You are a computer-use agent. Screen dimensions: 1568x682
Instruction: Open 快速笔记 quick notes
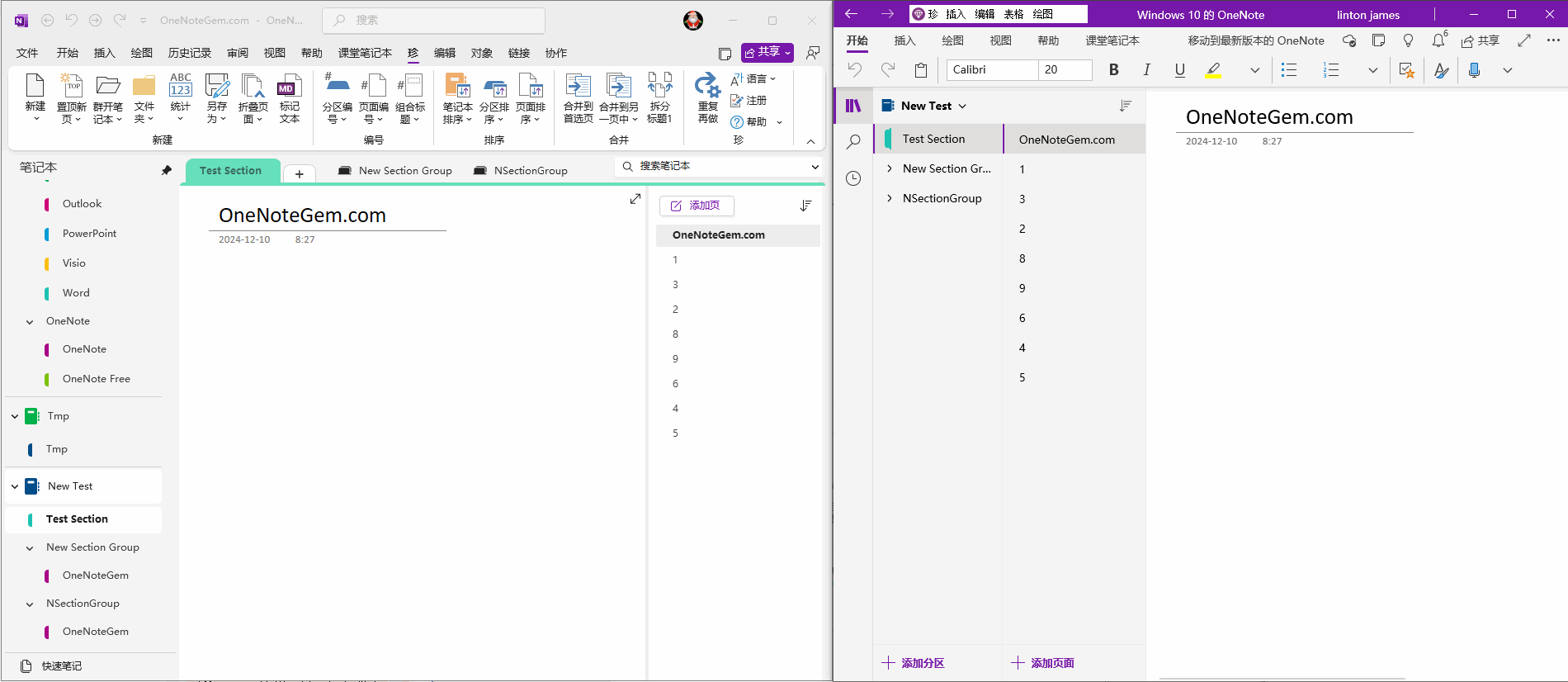pyautogui.click(x=51, y=666)
